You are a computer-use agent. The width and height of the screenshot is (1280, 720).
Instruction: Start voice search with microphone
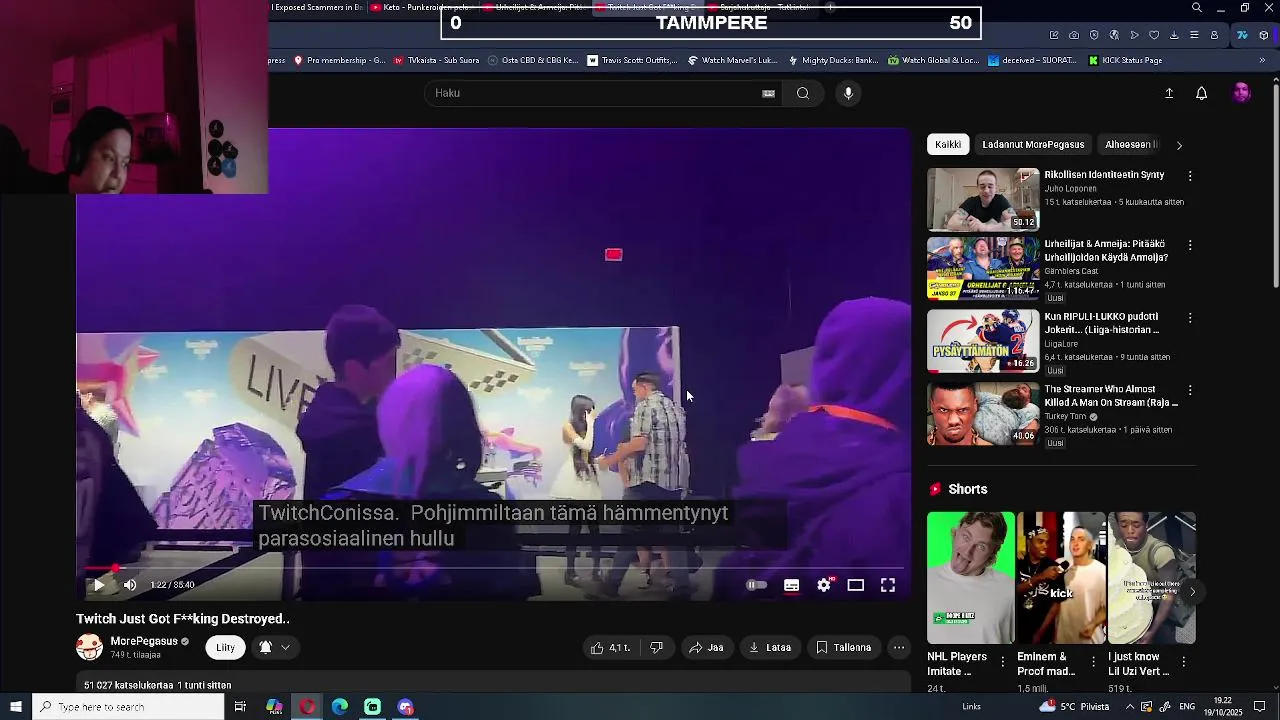[x=848, y=93]
